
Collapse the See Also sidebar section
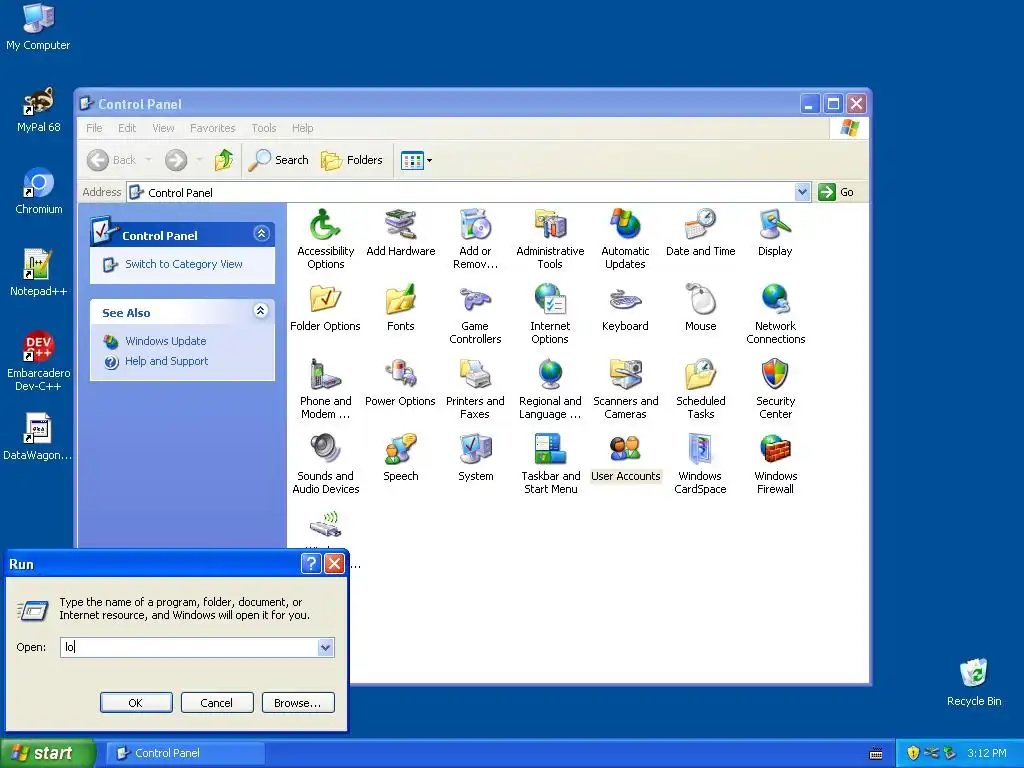(x=261, y=311)
